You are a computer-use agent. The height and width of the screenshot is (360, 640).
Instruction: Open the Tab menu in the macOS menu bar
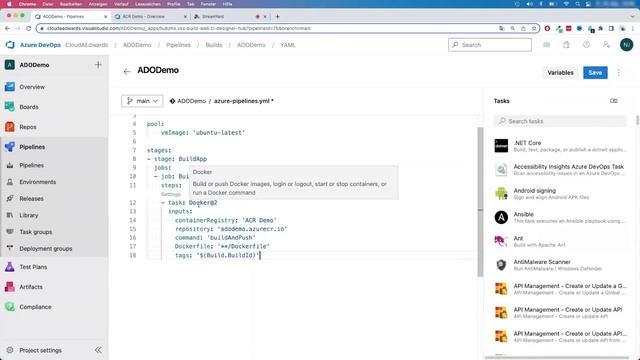tap(191, 4)
